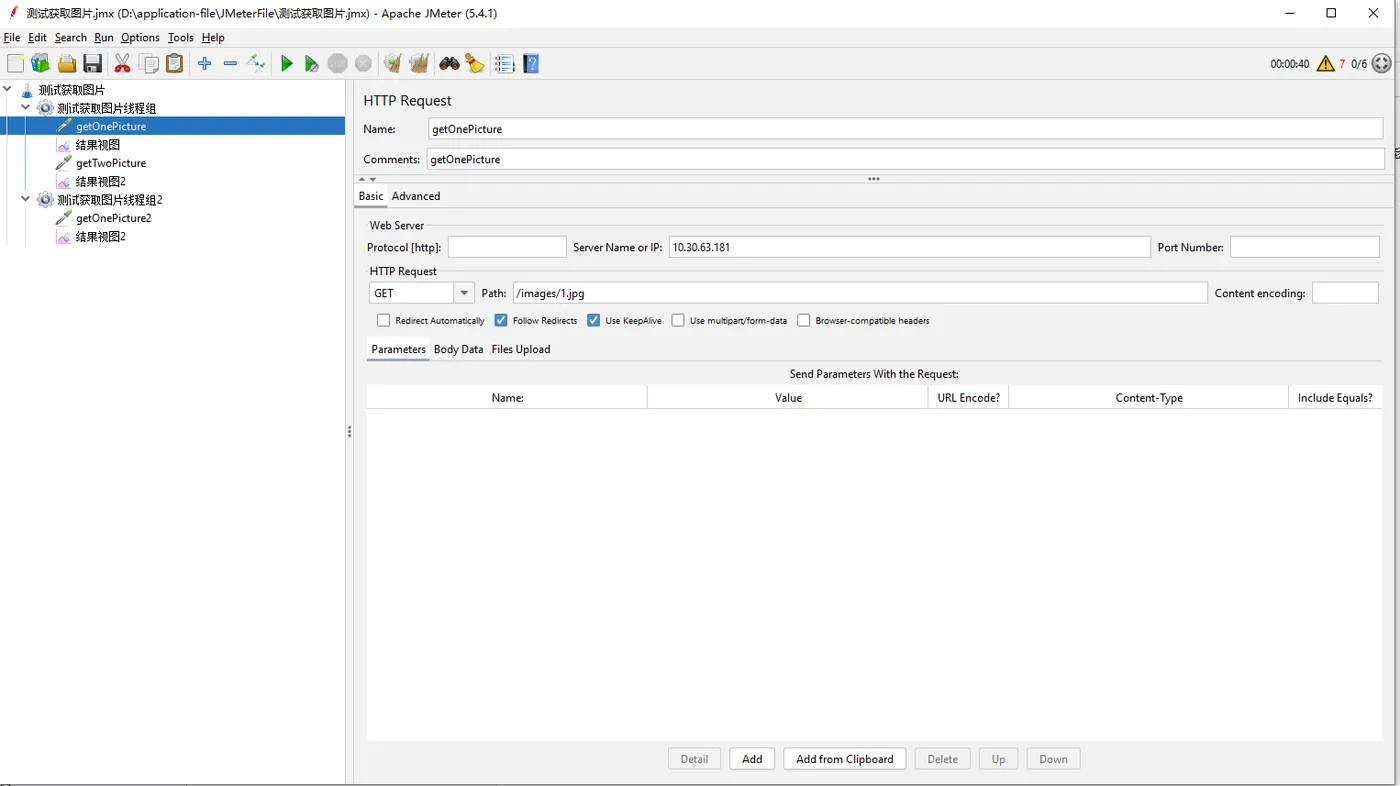
Task: Click the Clear All double-broom icon
Action: click(419, 64)
